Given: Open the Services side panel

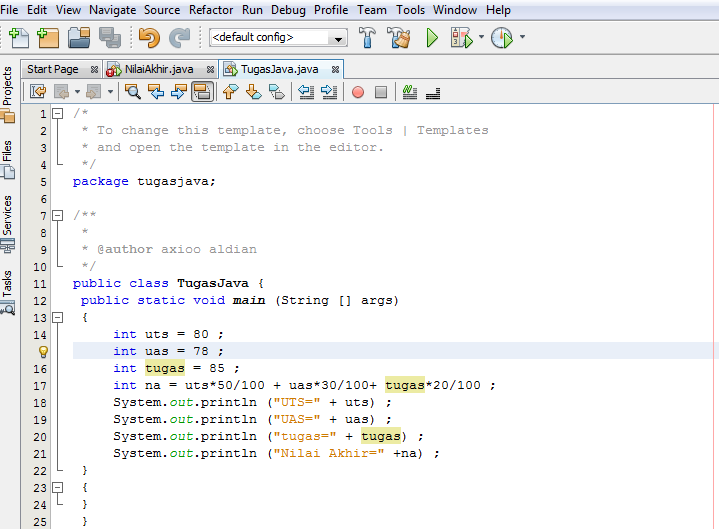Looking at the screenshot, I should tap(8, 224).
